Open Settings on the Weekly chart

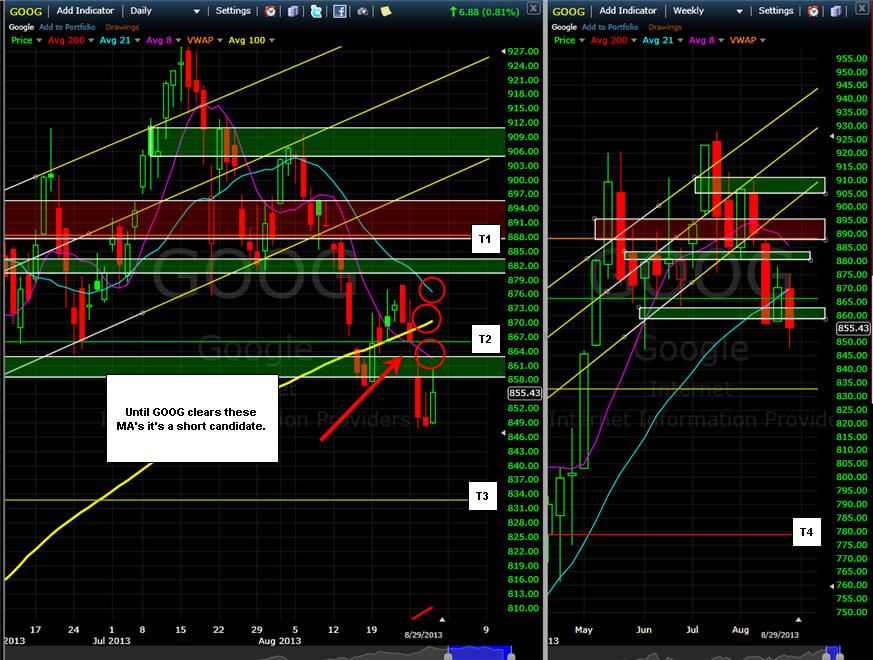tap(776, 11)
